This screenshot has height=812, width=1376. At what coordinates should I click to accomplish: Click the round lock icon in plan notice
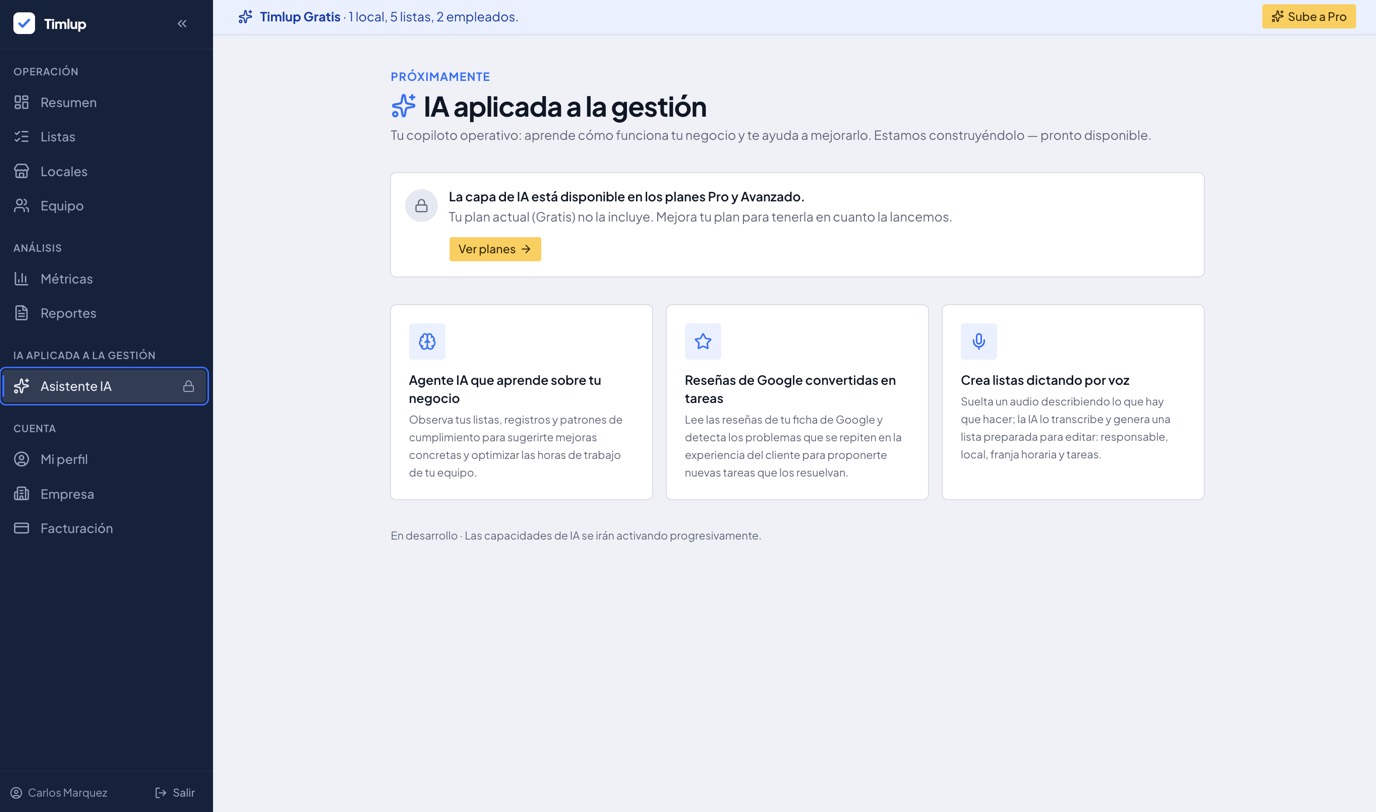[421, 206]
